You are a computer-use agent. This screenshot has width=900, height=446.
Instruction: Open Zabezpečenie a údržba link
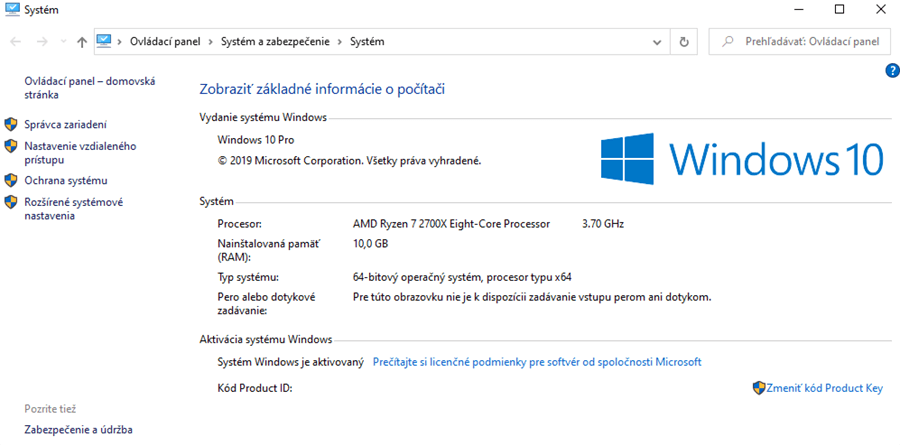78,430
